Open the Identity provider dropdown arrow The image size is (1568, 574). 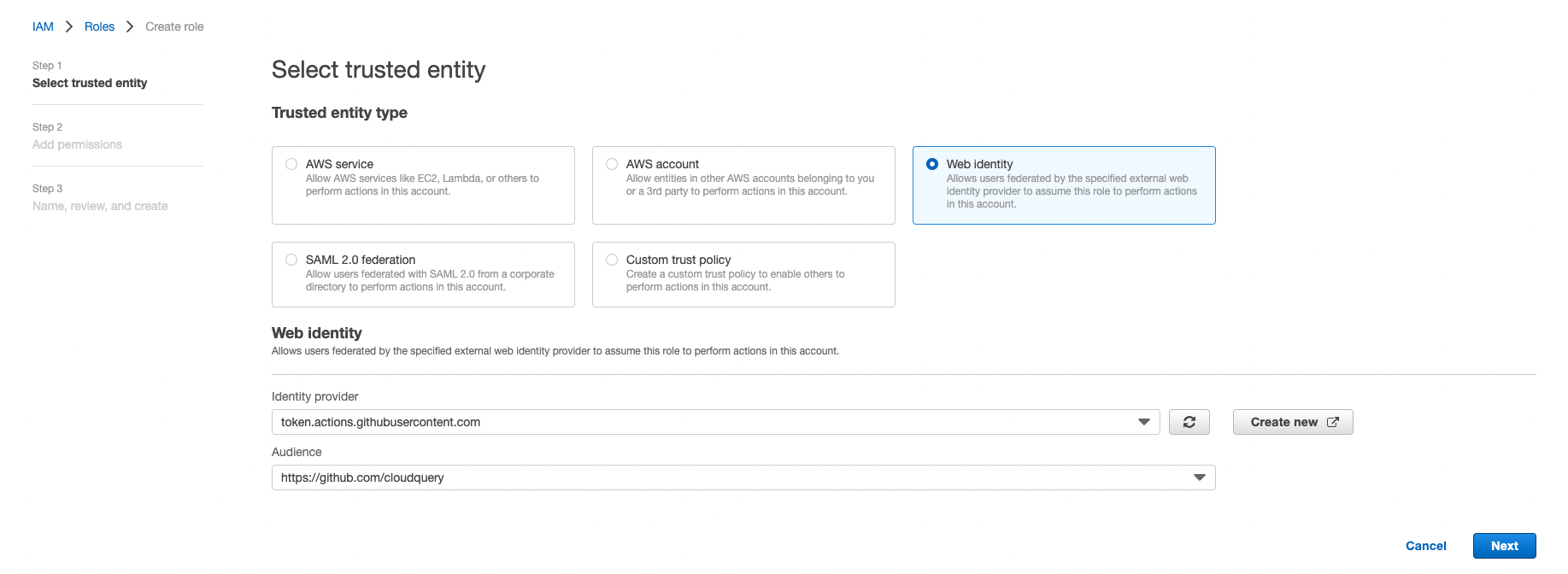point(1143,421)
